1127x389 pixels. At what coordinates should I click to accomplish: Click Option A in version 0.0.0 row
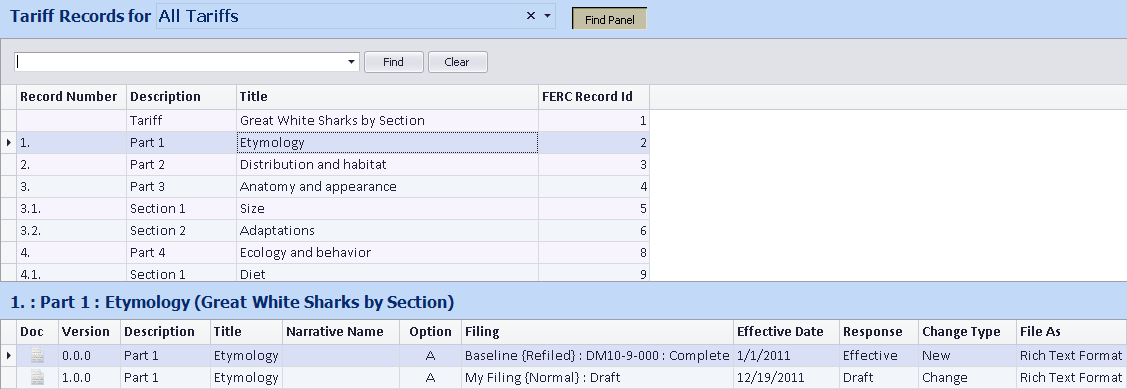(431, 355)
